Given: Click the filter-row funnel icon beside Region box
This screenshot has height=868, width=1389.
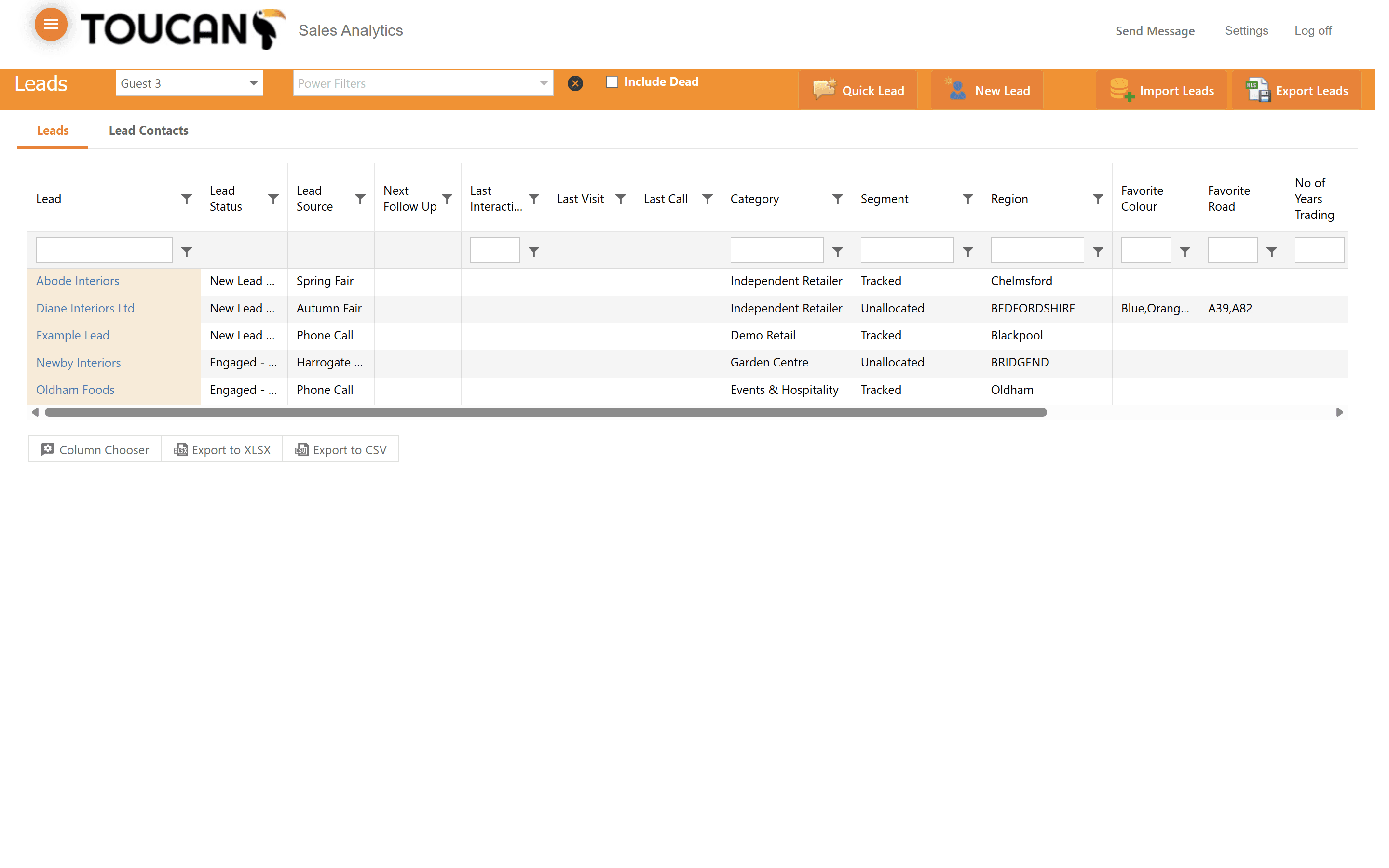Looking at the screenshot, I should click(x=1098, y=251).
